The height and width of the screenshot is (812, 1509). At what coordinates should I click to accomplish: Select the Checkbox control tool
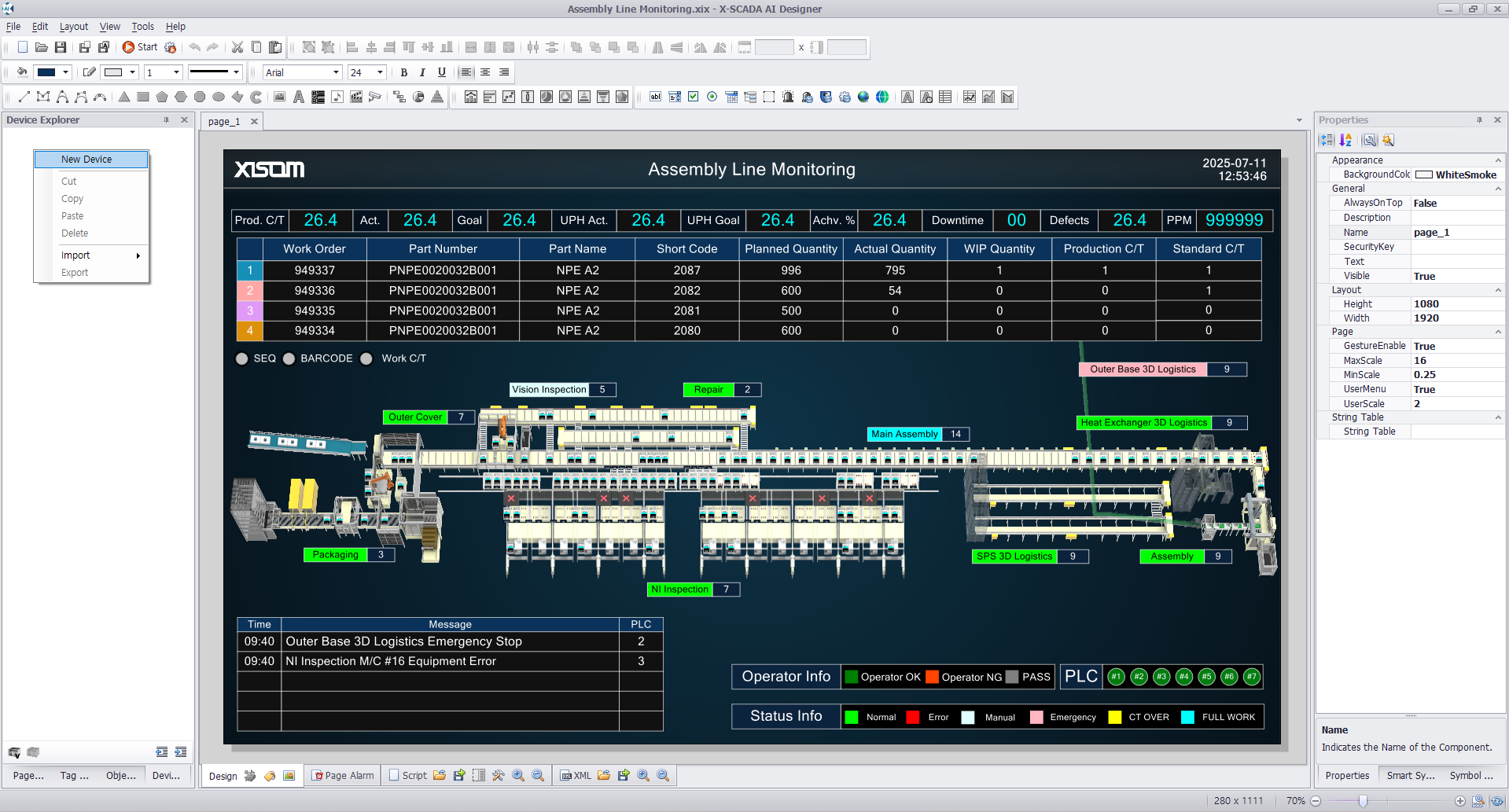click(x=693, y=97)
